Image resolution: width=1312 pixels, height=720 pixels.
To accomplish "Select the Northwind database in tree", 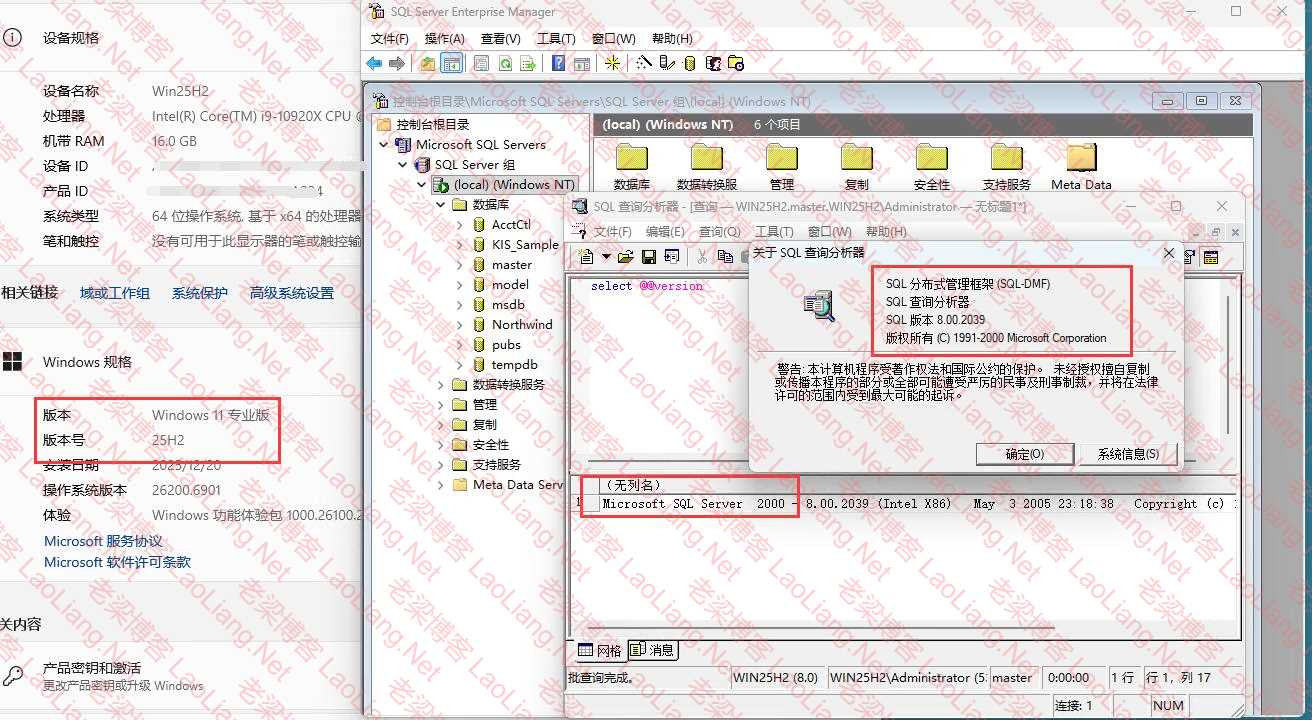I will (521, 325).
